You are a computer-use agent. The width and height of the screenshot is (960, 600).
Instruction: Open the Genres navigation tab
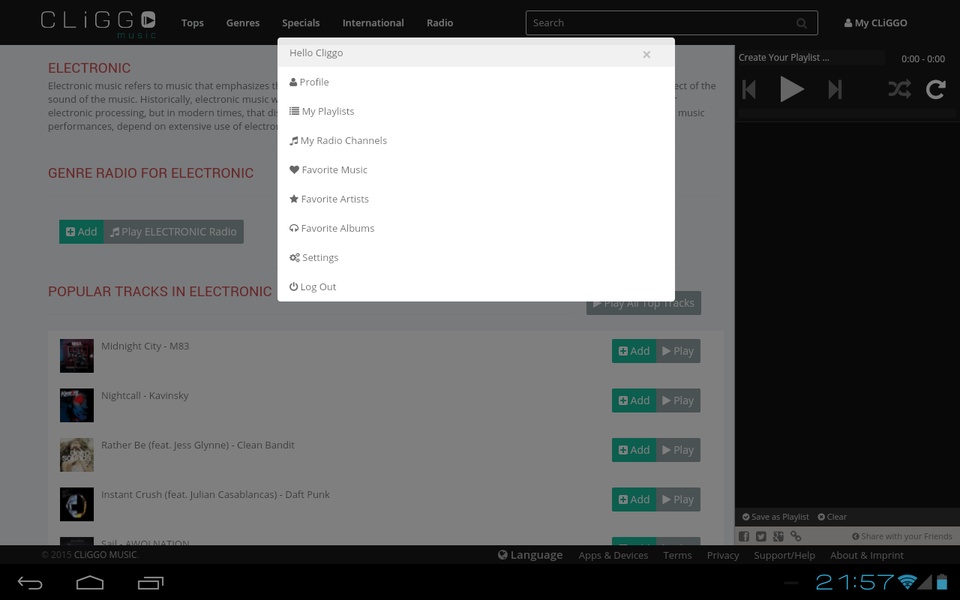point(243,23)
